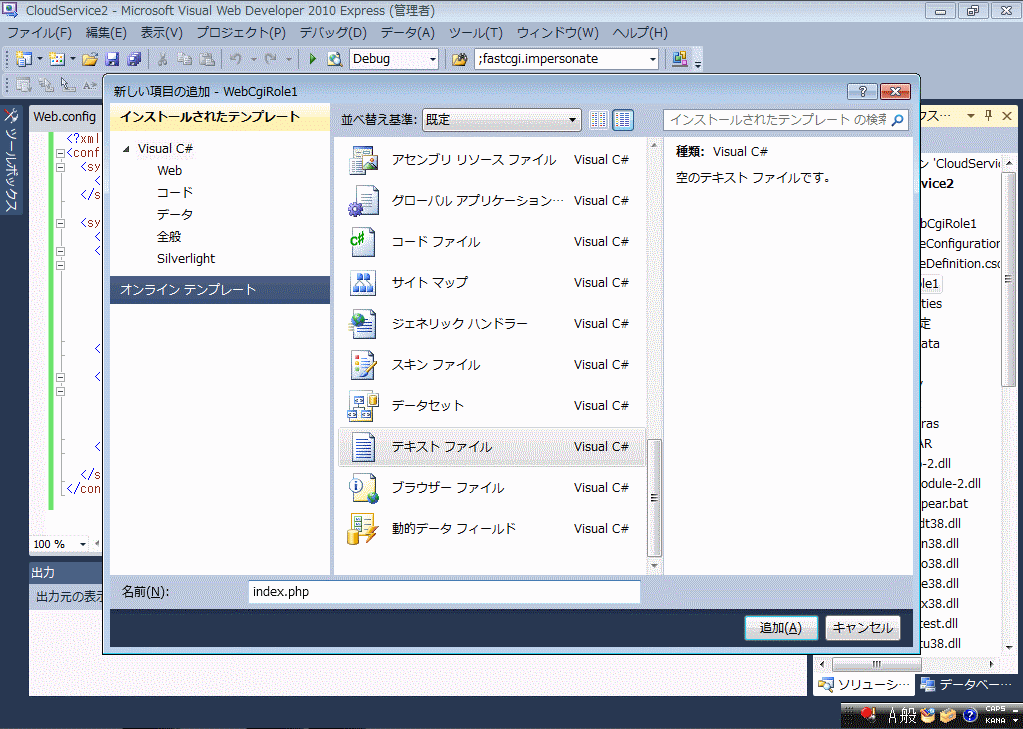The height and width of the screenshot is (729, 1023).
Task: Click the Open File folder icon
Action: point(90,59)
